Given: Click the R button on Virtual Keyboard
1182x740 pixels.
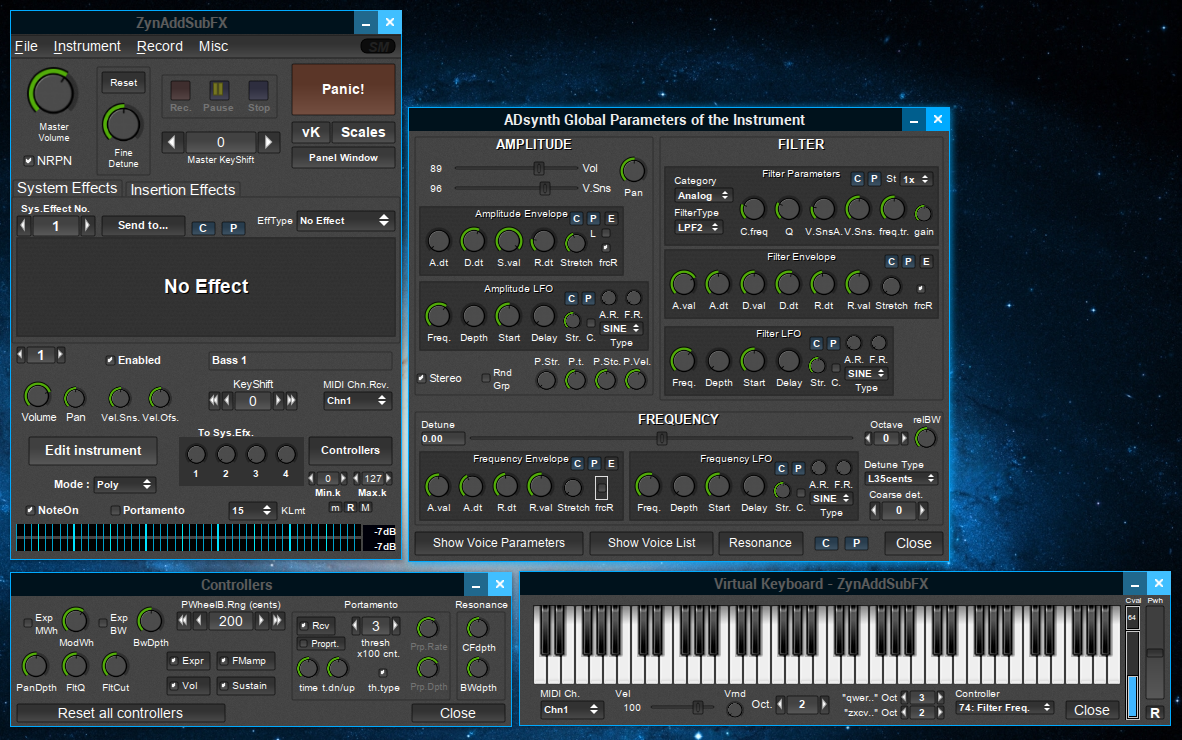Looking at the screenshot, I should coord(1155,713).
